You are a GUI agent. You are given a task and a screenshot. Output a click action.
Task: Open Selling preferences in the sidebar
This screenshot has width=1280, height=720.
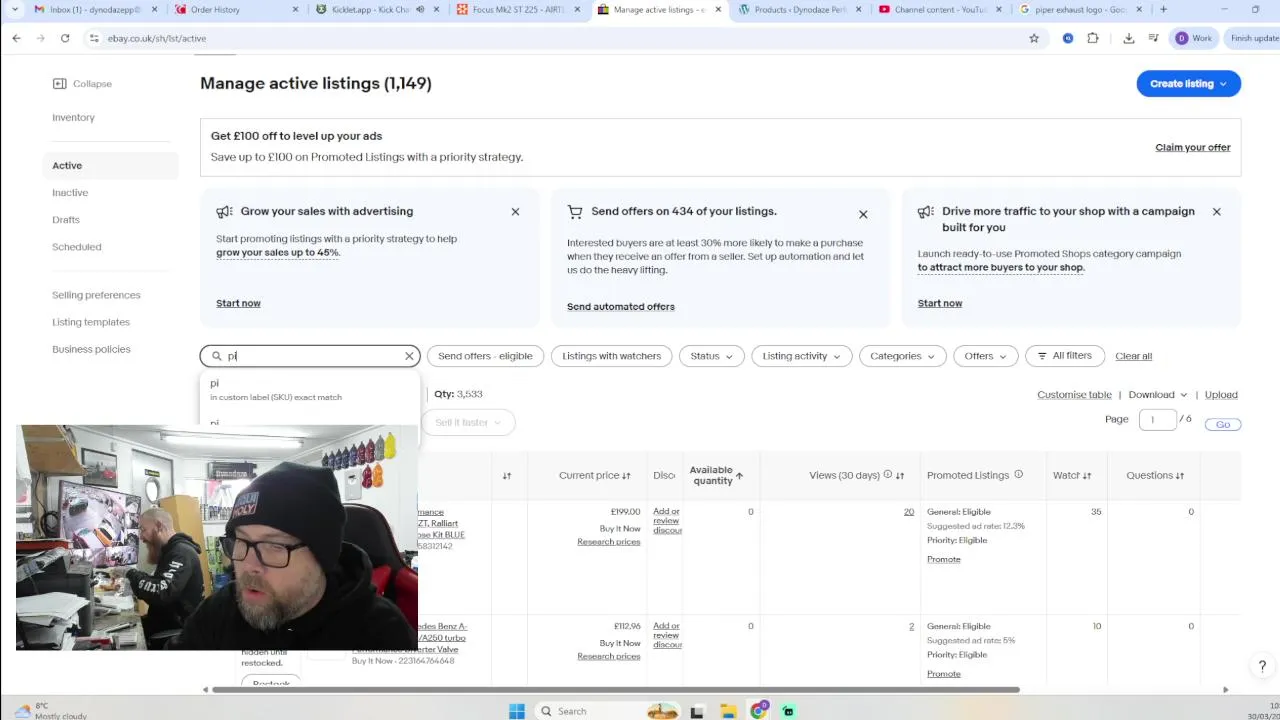point(96,295)
